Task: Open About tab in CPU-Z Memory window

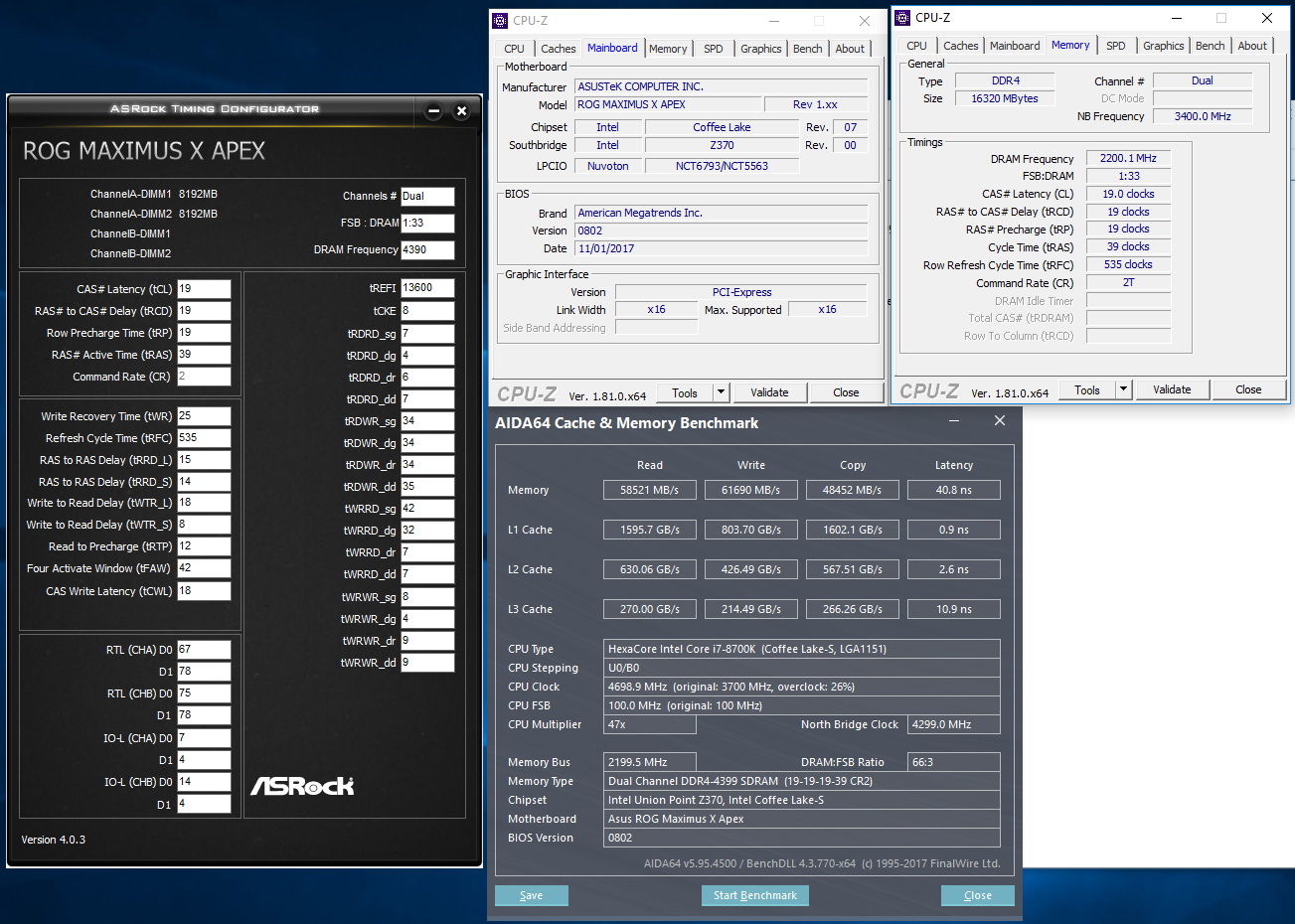Action: point(1252,46)
